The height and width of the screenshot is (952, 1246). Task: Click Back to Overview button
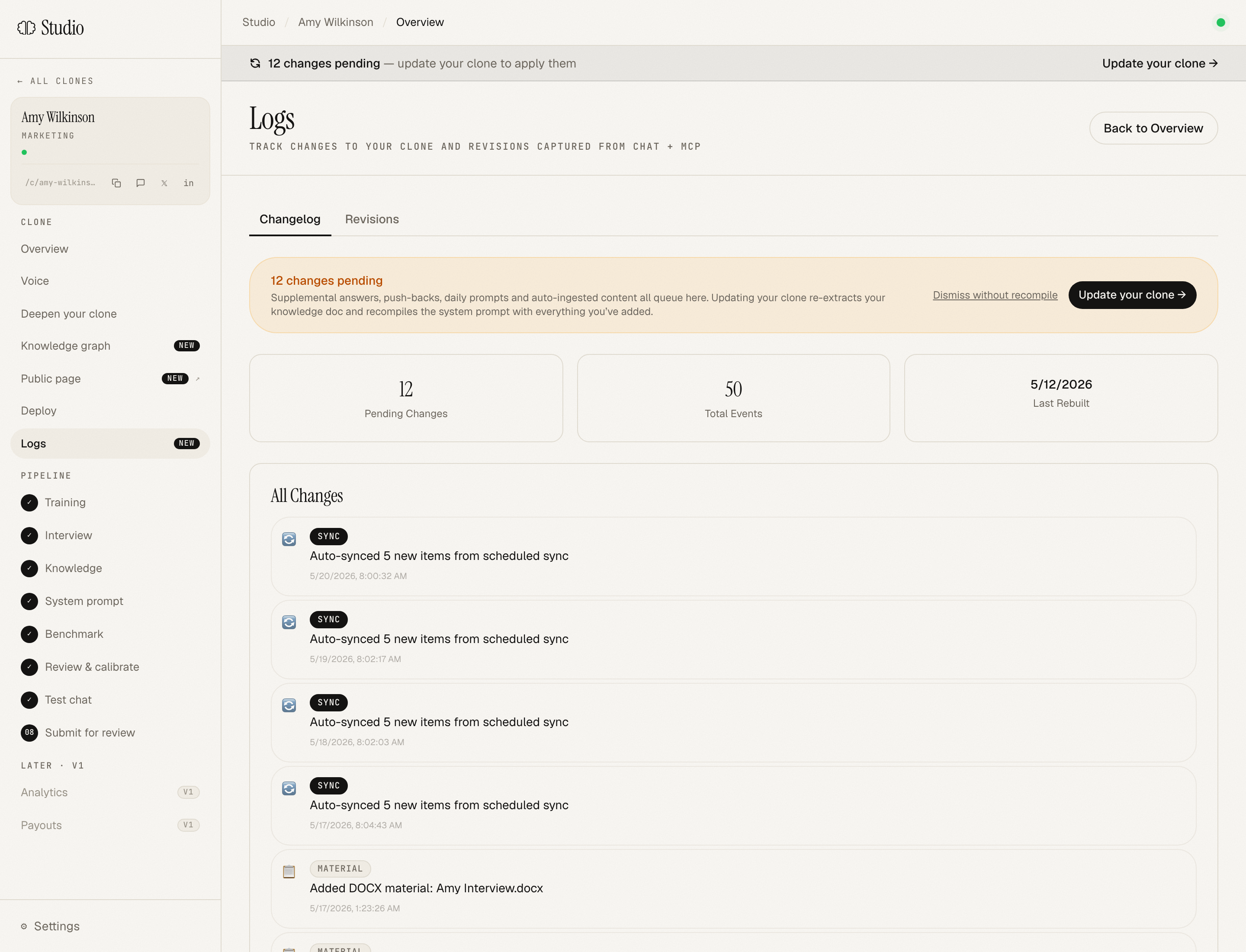[1153, 128]
